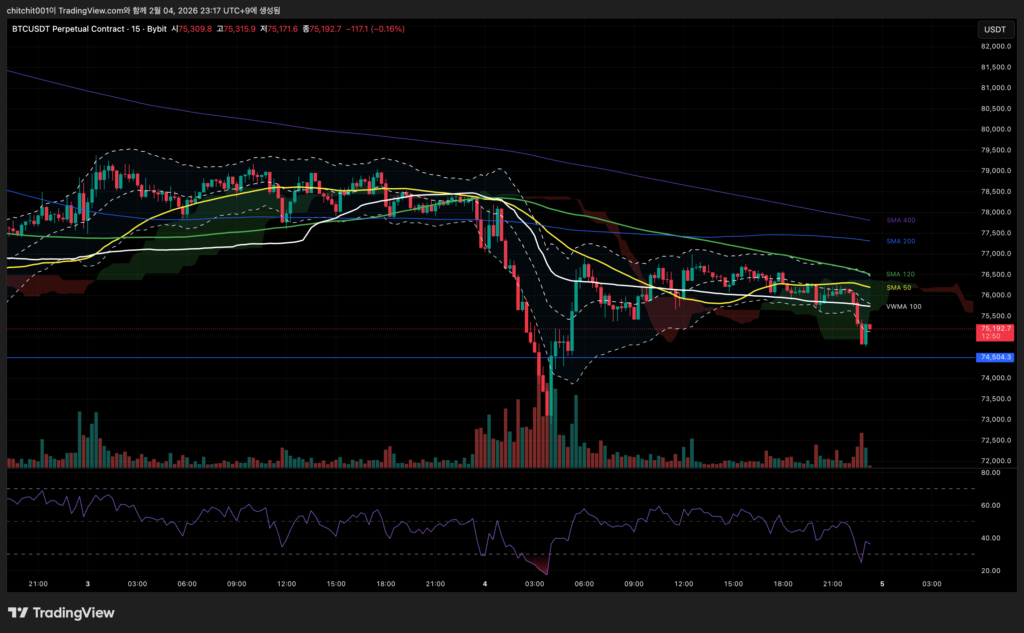The height and width of the screenshot is (633, 1024).
Task: Select the SMA 400 line label
Action: coord(900,219)
